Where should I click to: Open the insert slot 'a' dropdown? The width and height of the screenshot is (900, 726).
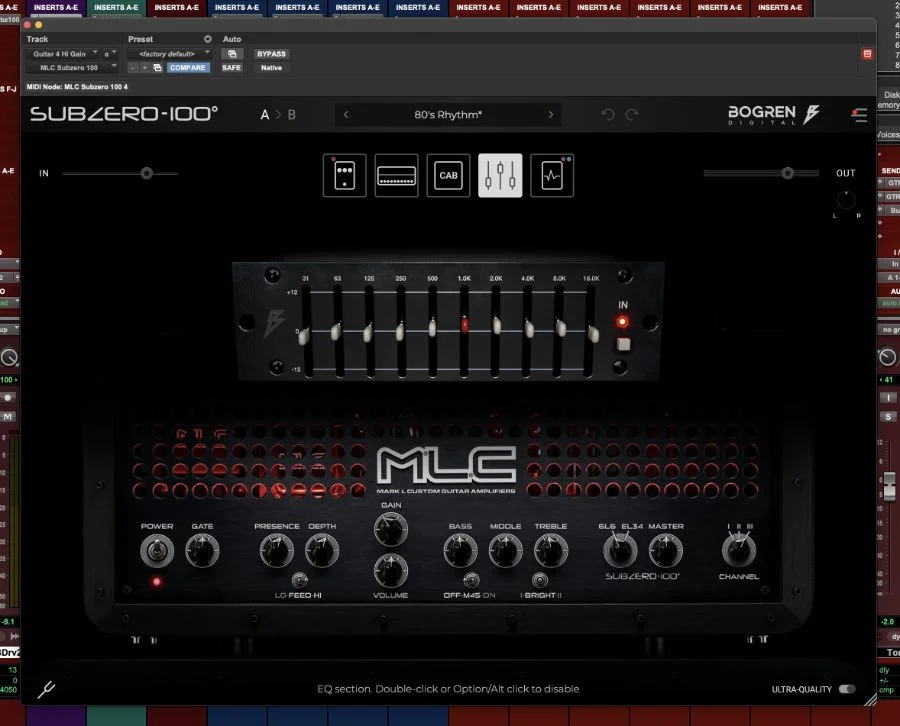110,54
